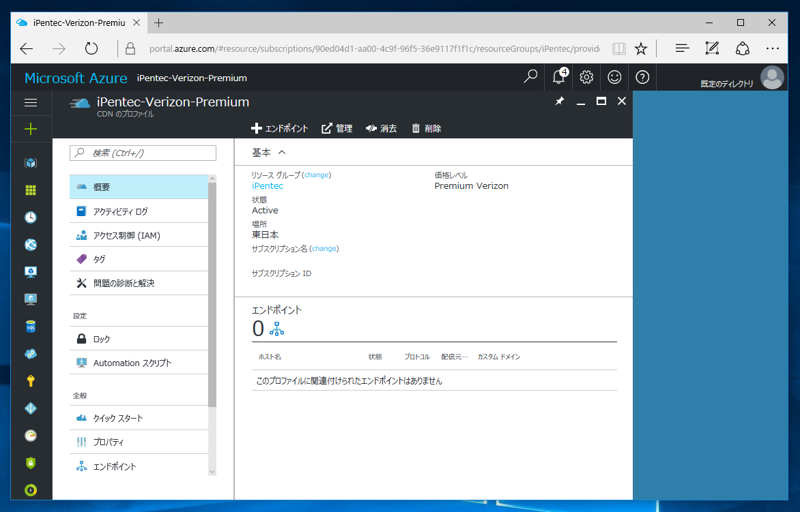Click the left menu scrollbar down arrow
Screen dimensions: 800x512
pyautogui.click(x=212, y=472)
